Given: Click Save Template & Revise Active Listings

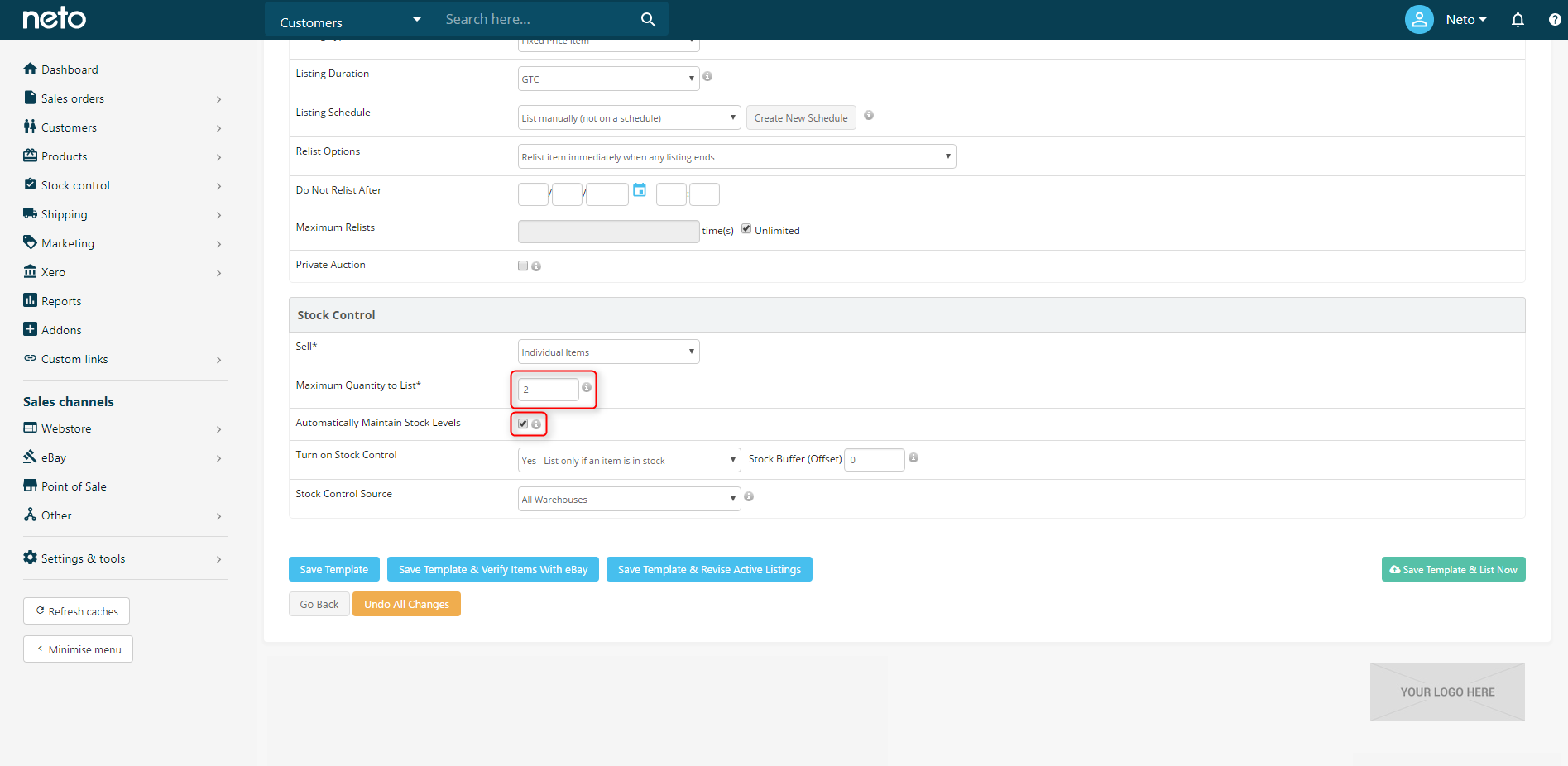Looking at the screenshot, I should 709,569.
